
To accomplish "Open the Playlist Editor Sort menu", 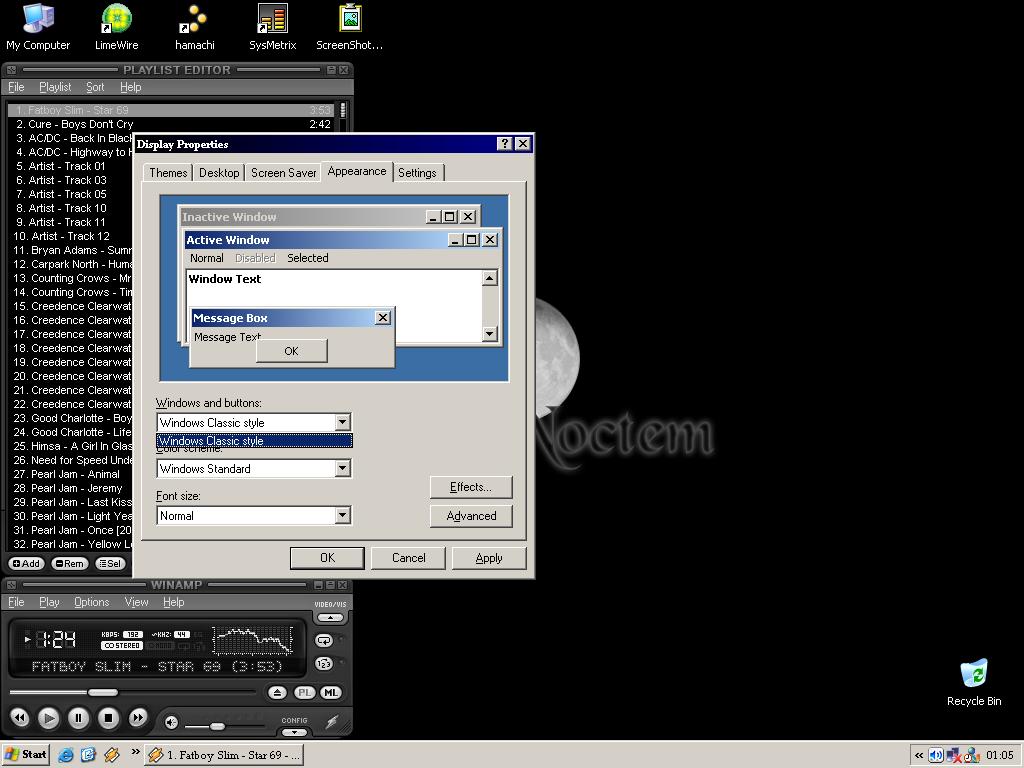I will click(x=95, y=87).
